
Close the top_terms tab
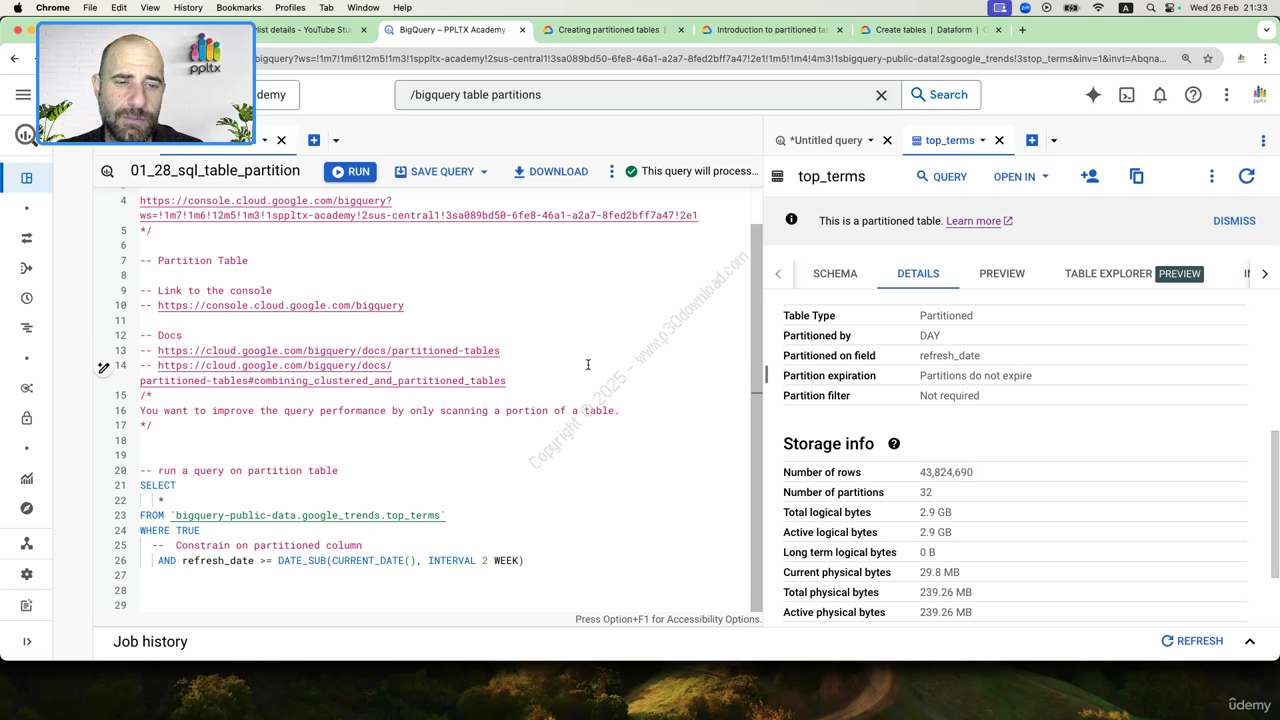(x=999, y=140)
